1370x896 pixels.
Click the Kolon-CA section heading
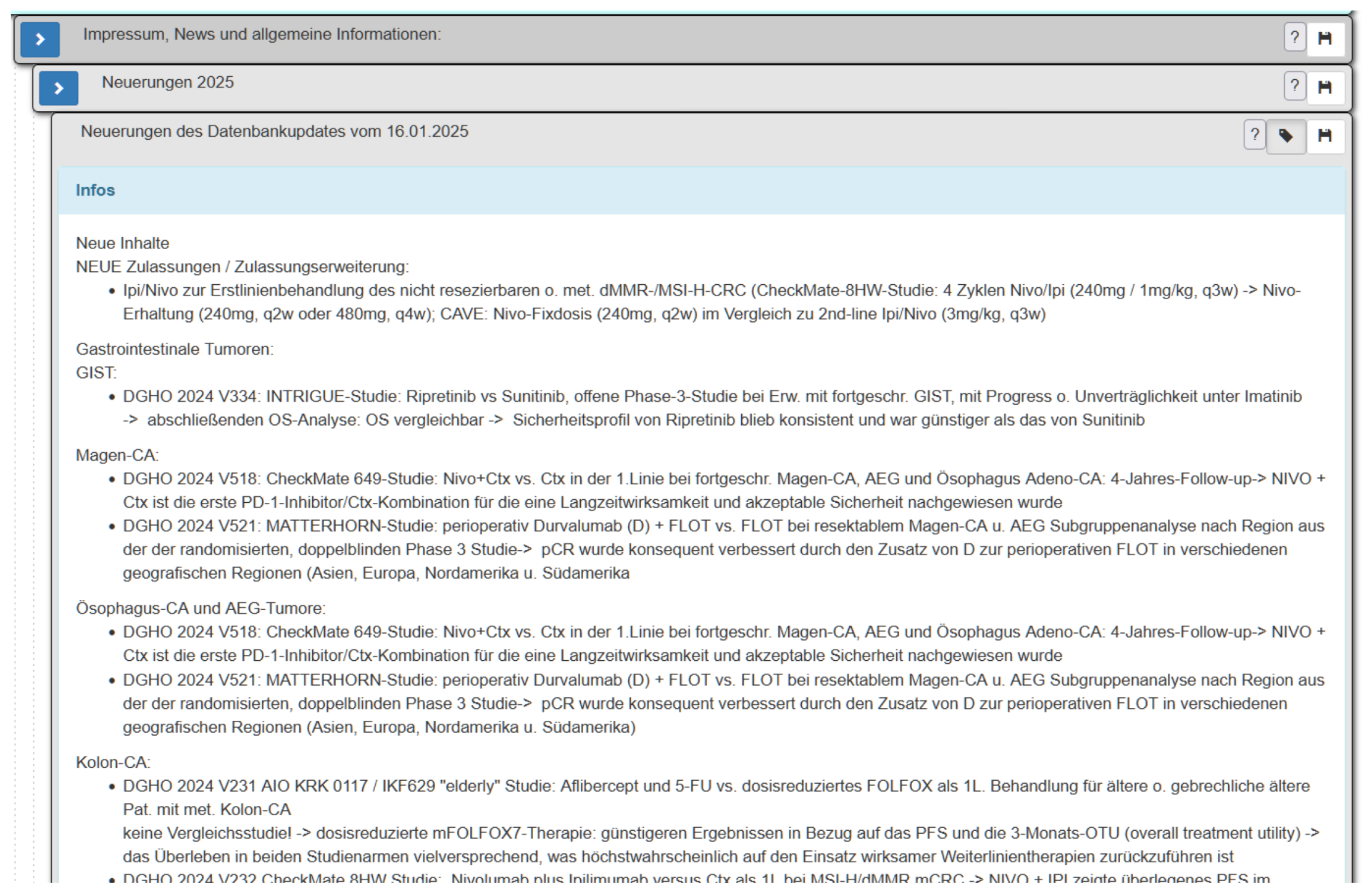pos(113,763)
